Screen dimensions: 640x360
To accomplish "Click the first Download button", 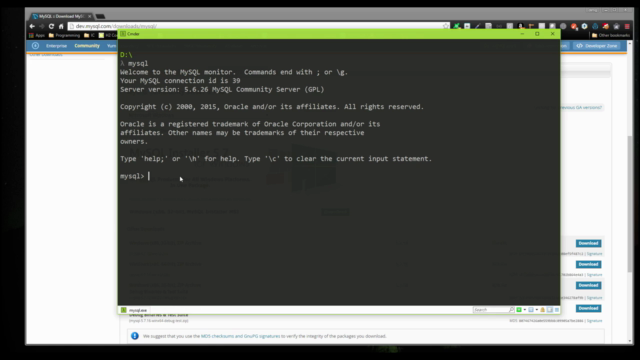I will [588, 243].
